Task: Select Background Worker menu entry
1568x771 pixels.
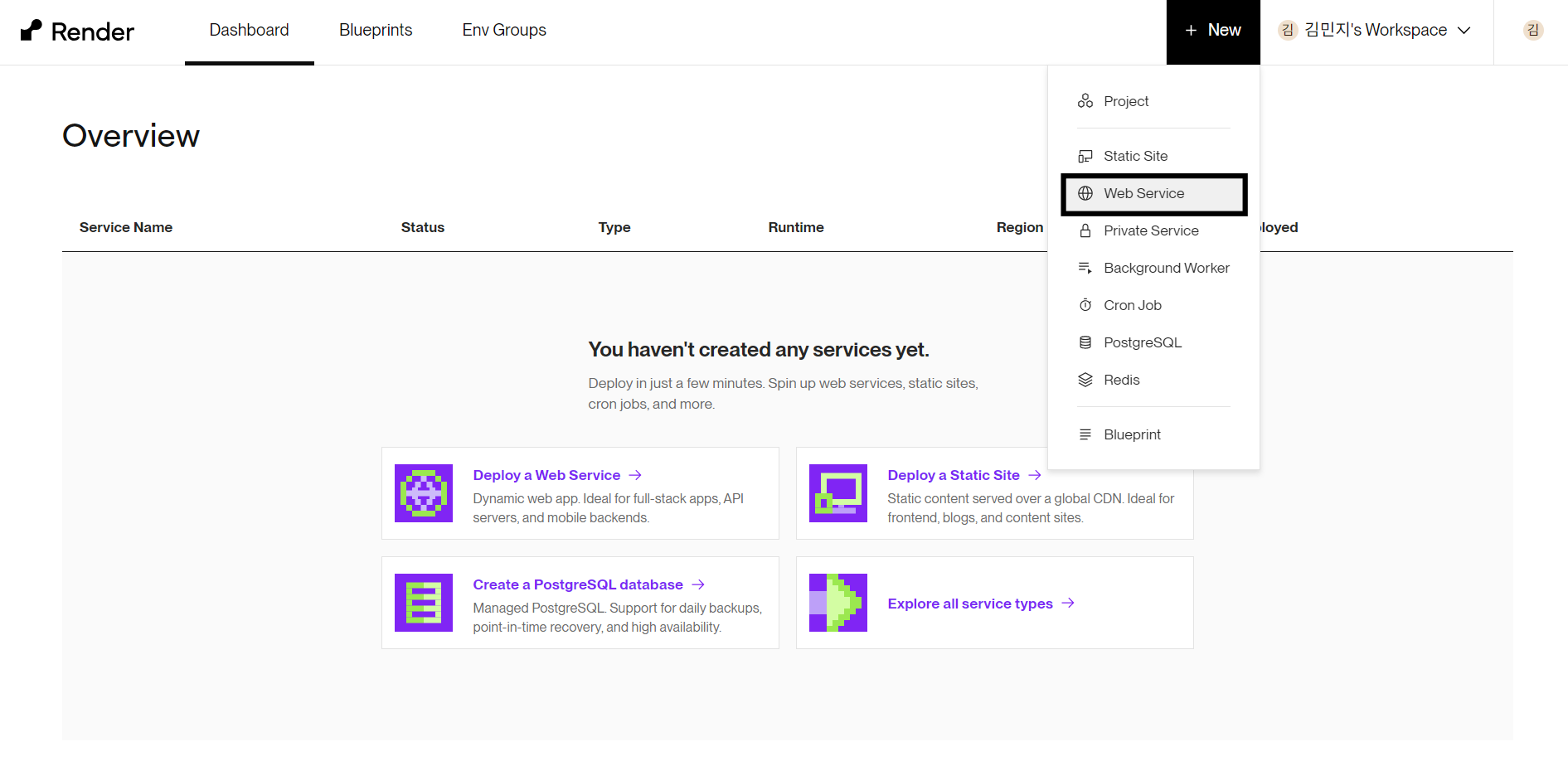Action: tap(1153, 268)
